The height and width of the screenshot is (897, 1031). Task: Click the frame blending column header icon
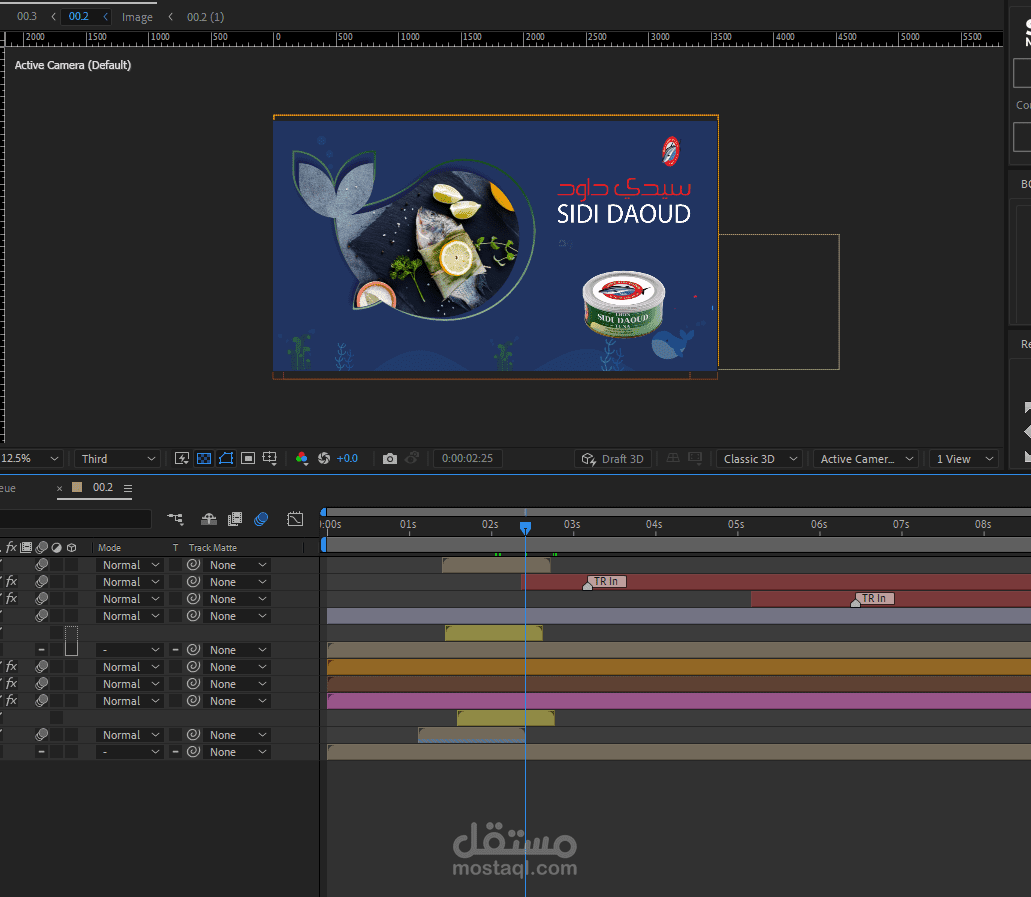click(26, 547)
